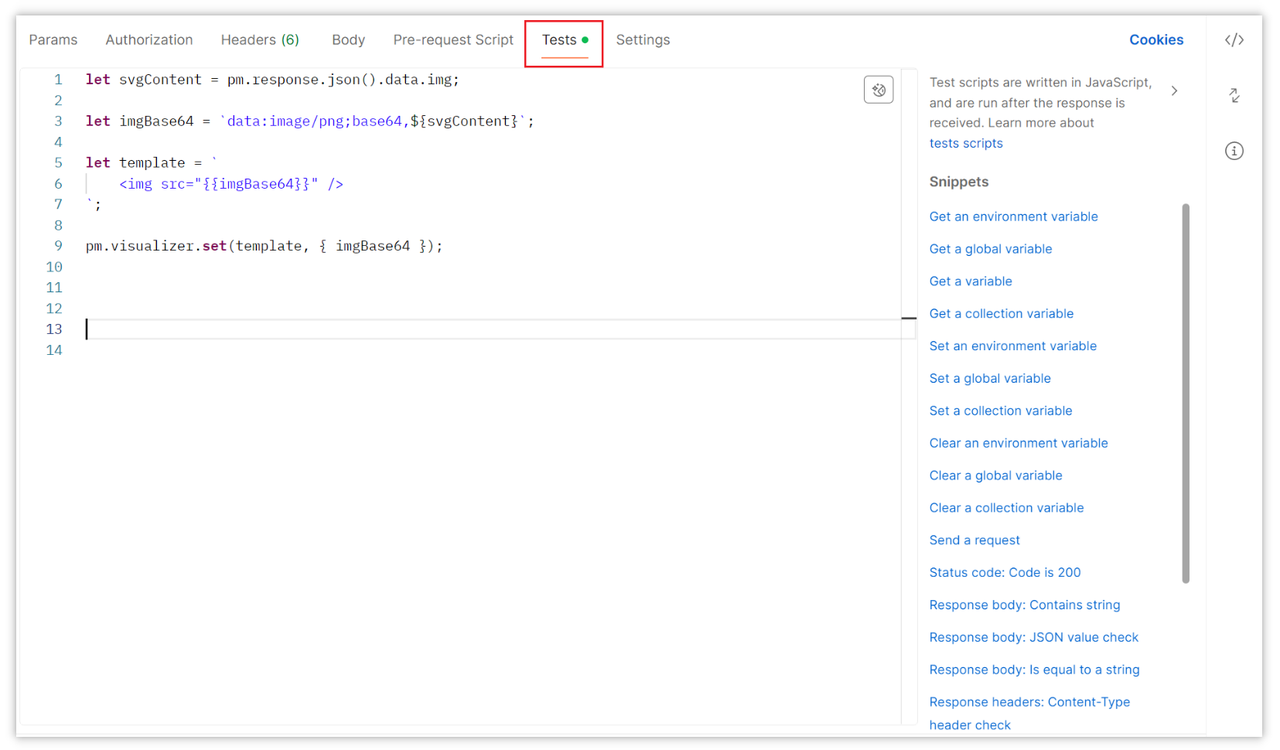Insert Response body: Contains string snippet
This screenshot has width=1280, height=750.
click(1024, 605)
